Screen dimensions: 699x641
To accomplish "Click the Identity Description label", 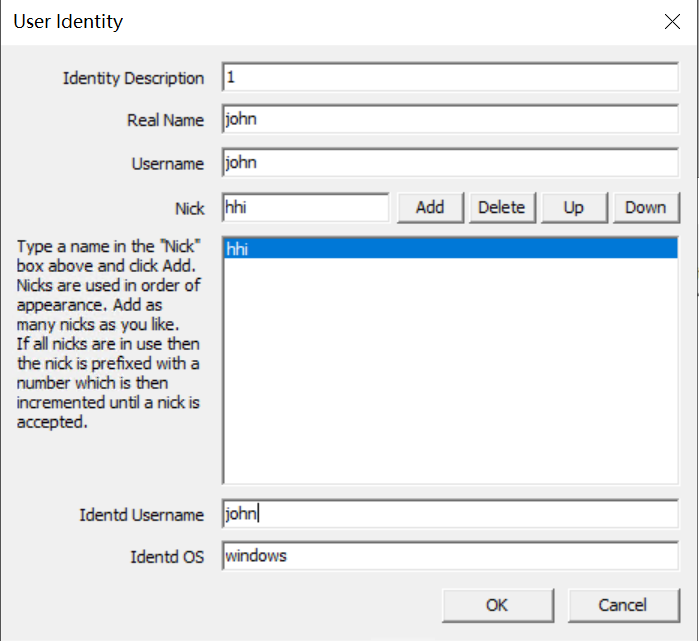I will point(133,78).
